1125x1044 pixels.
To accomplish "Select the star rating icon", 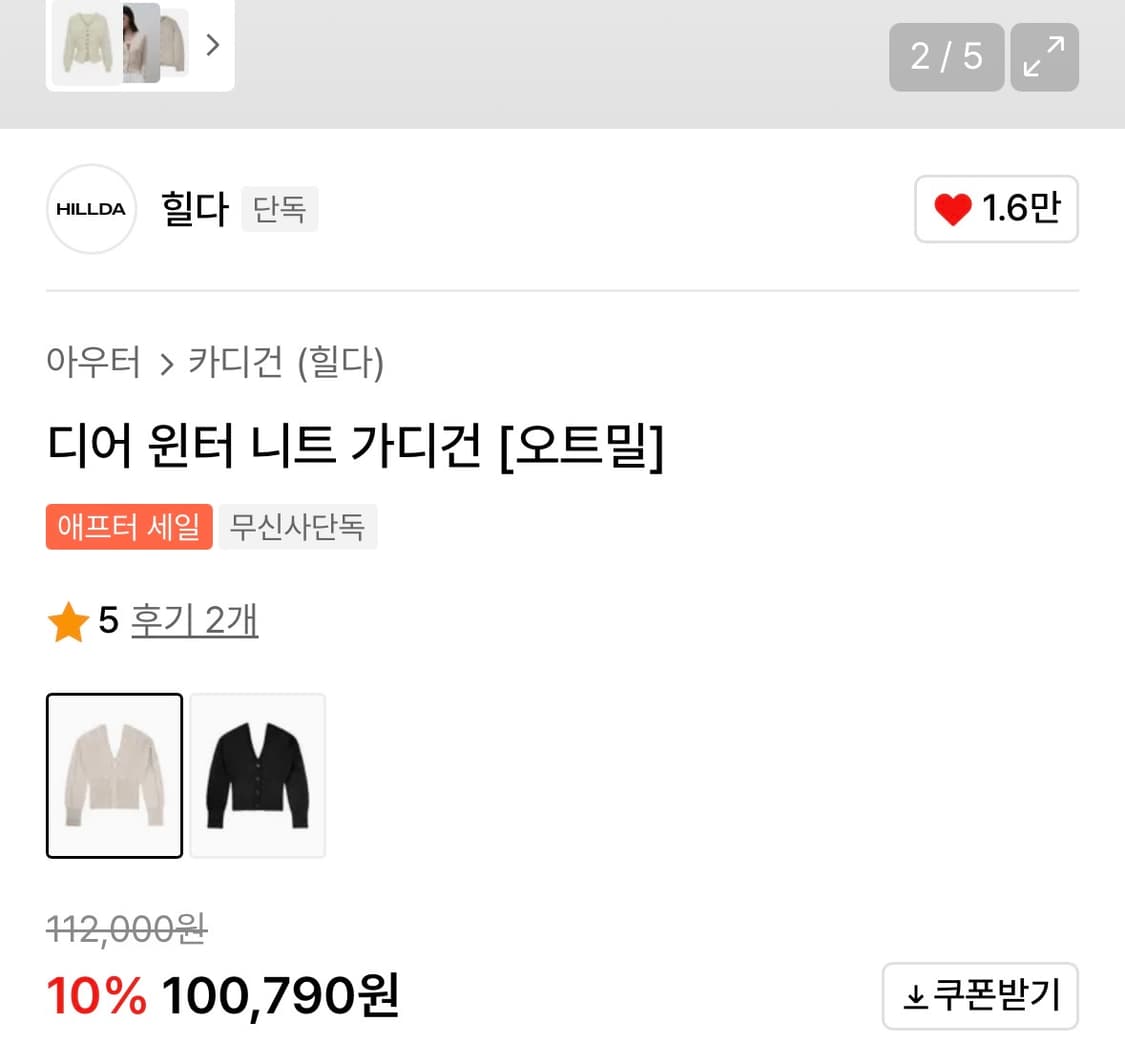I will (68, 620).
